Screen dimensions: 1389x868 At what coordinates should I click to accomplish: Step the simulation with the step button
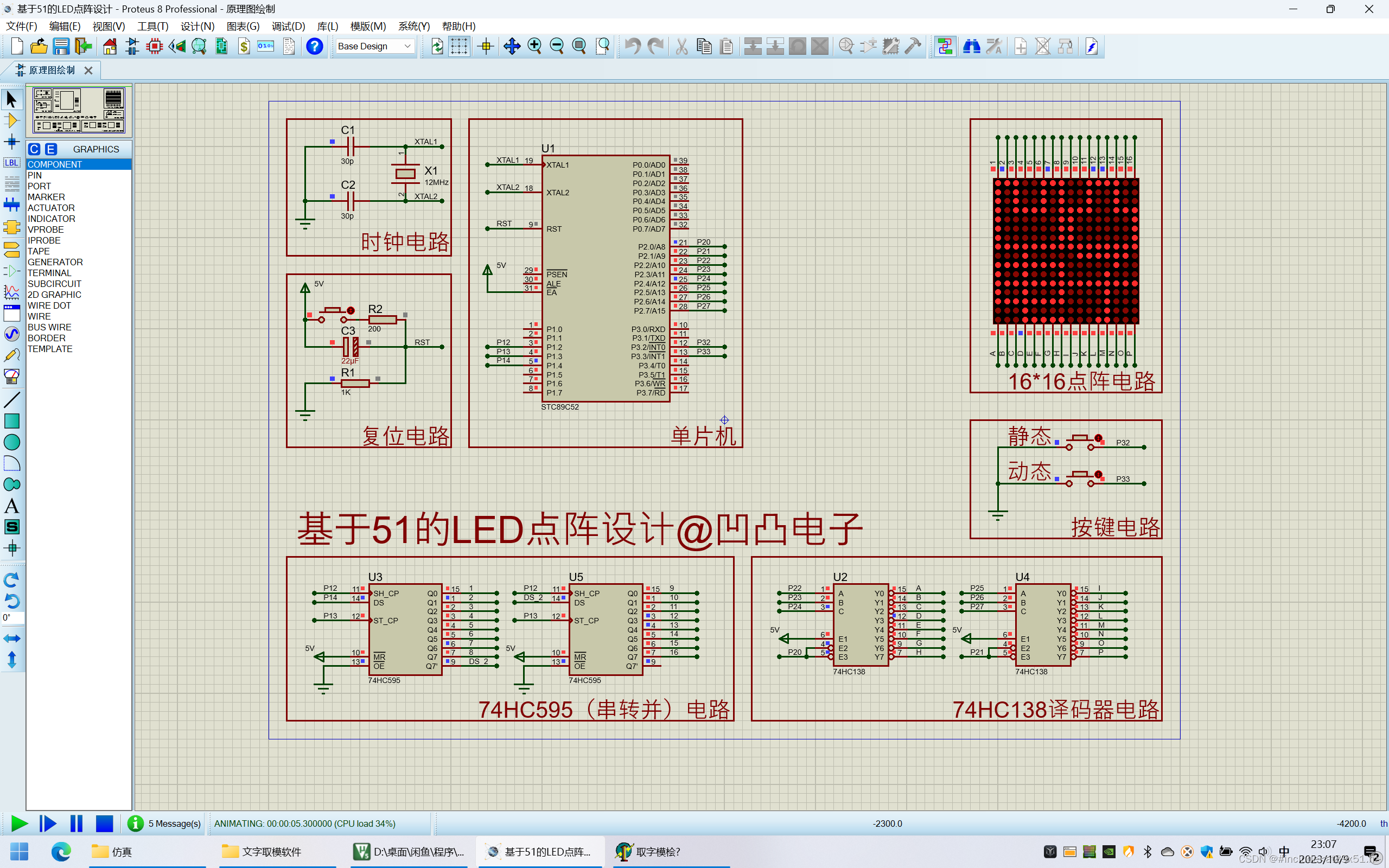pos(48,823)
